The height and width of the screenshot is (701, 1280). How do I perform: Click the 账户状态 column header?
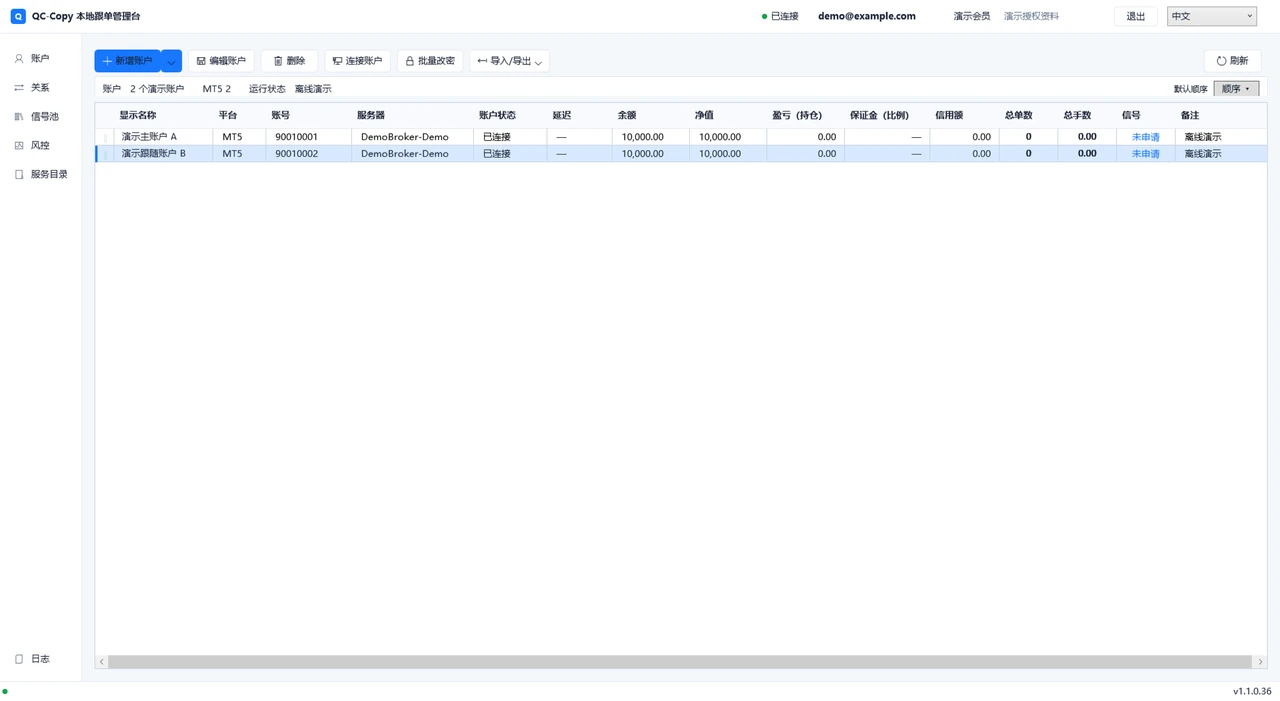tap(497, 115)
